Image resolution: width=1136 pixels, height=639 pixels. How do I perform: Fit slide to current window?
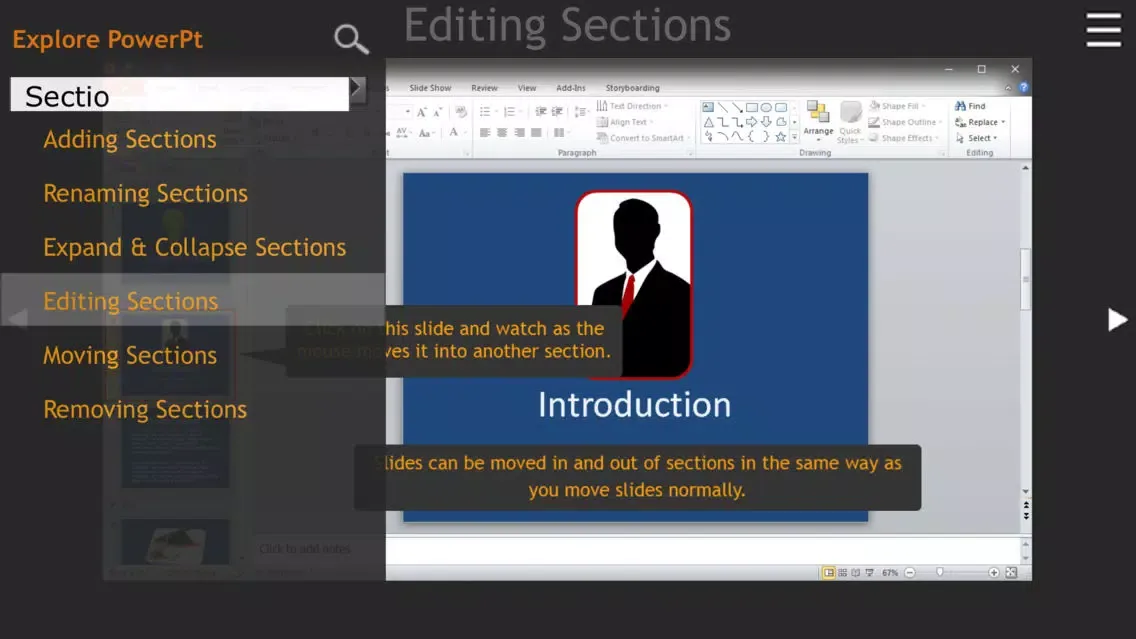1011,572
